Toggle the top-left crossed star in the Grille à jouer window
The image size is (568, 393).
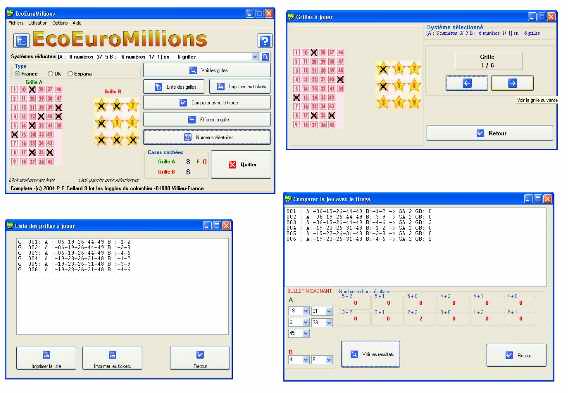[x=383, y=68]
